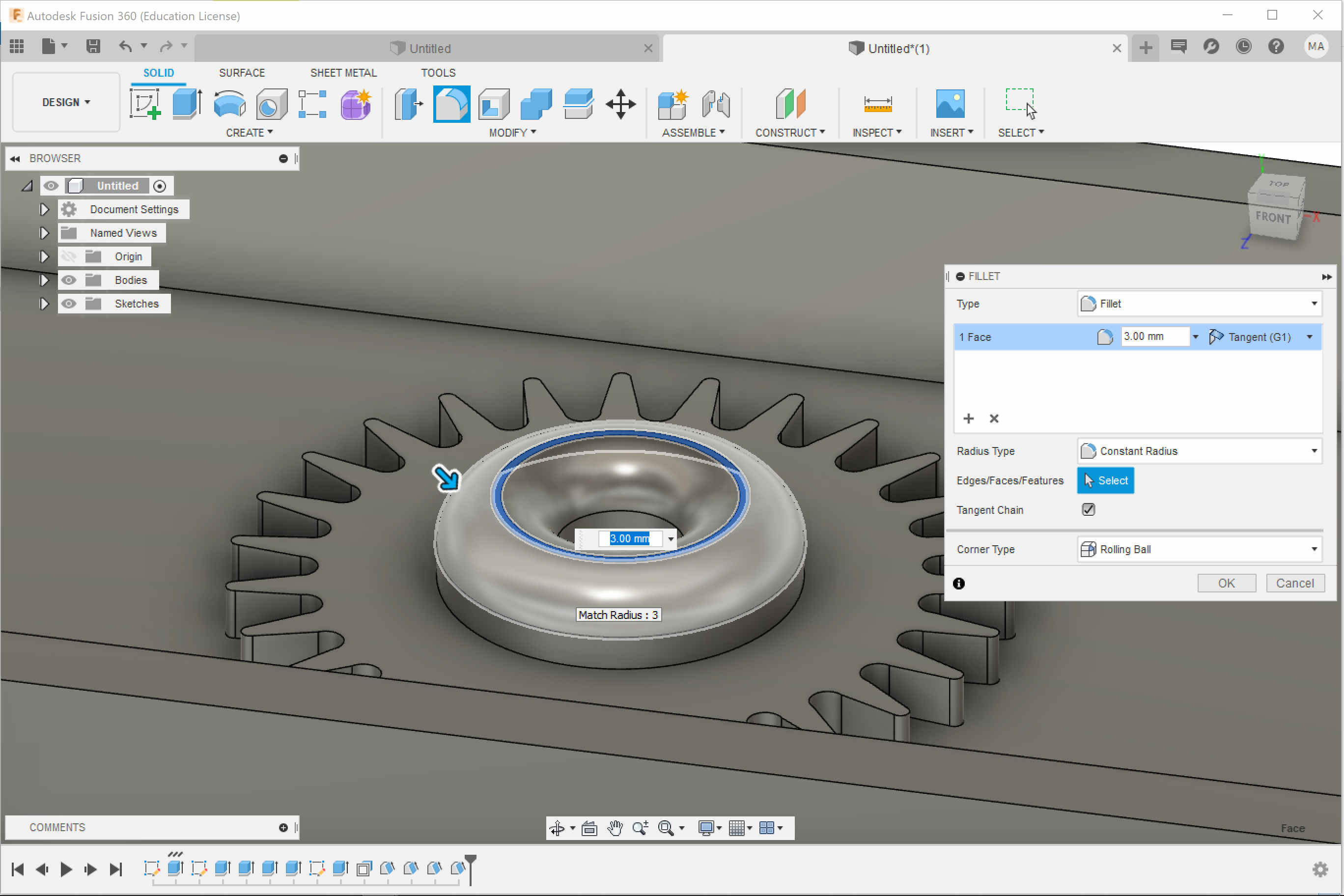
Task: Select the Create Sketch tool icon
Action: (x=144, y=104)
